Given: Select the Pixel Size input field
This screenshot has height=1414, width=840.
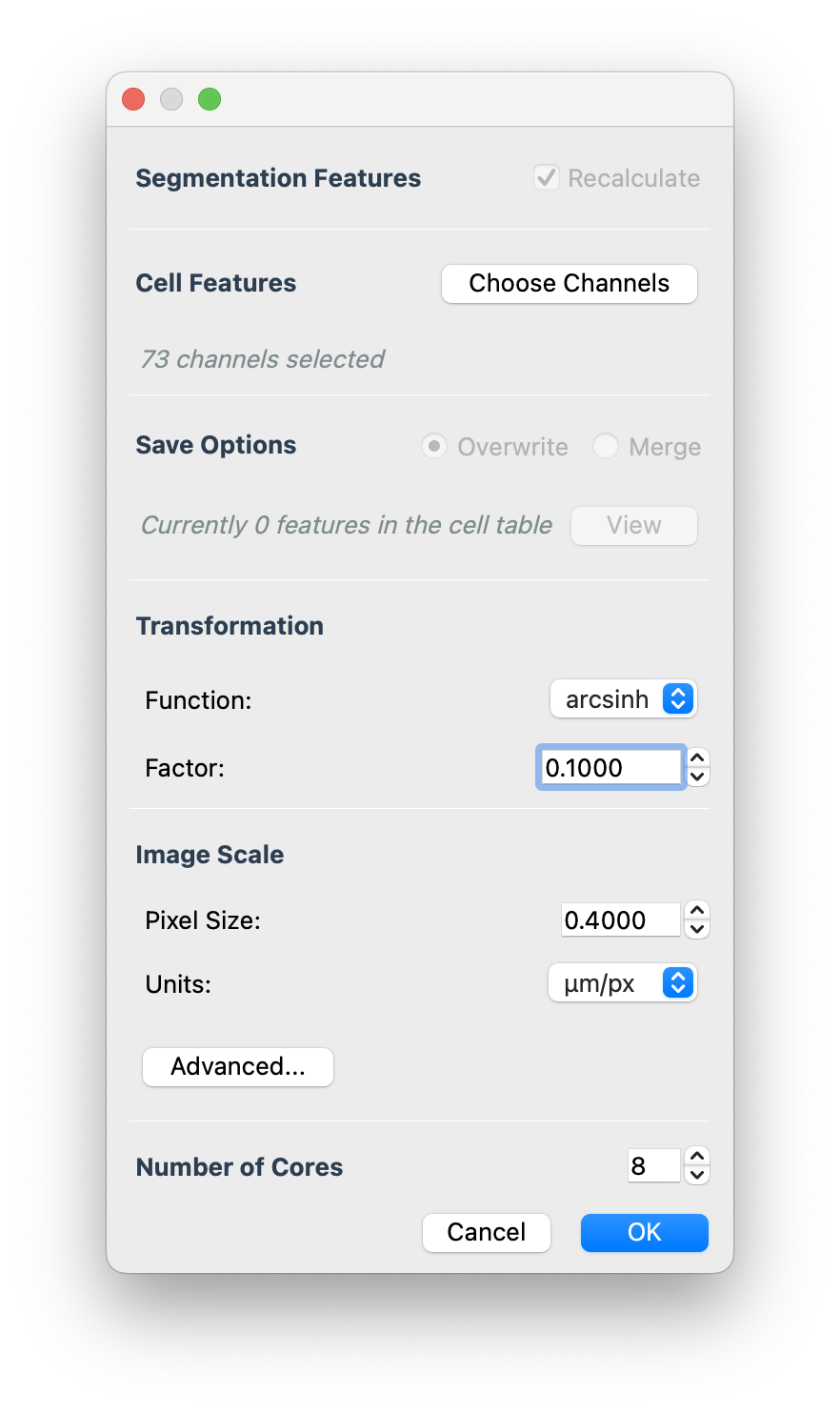Looking at the screenshot, I should [620, 919].
